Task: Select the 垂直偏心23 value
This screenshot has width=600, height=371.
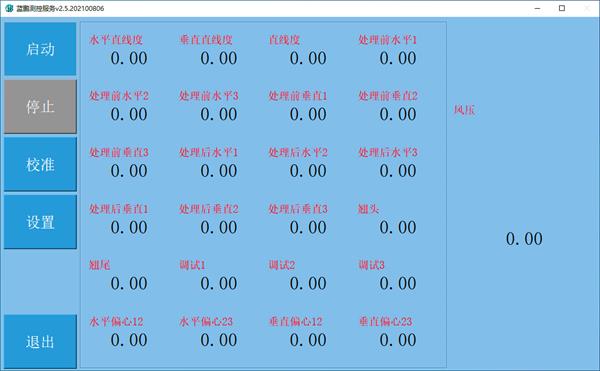Action: (x=398, y=340)
